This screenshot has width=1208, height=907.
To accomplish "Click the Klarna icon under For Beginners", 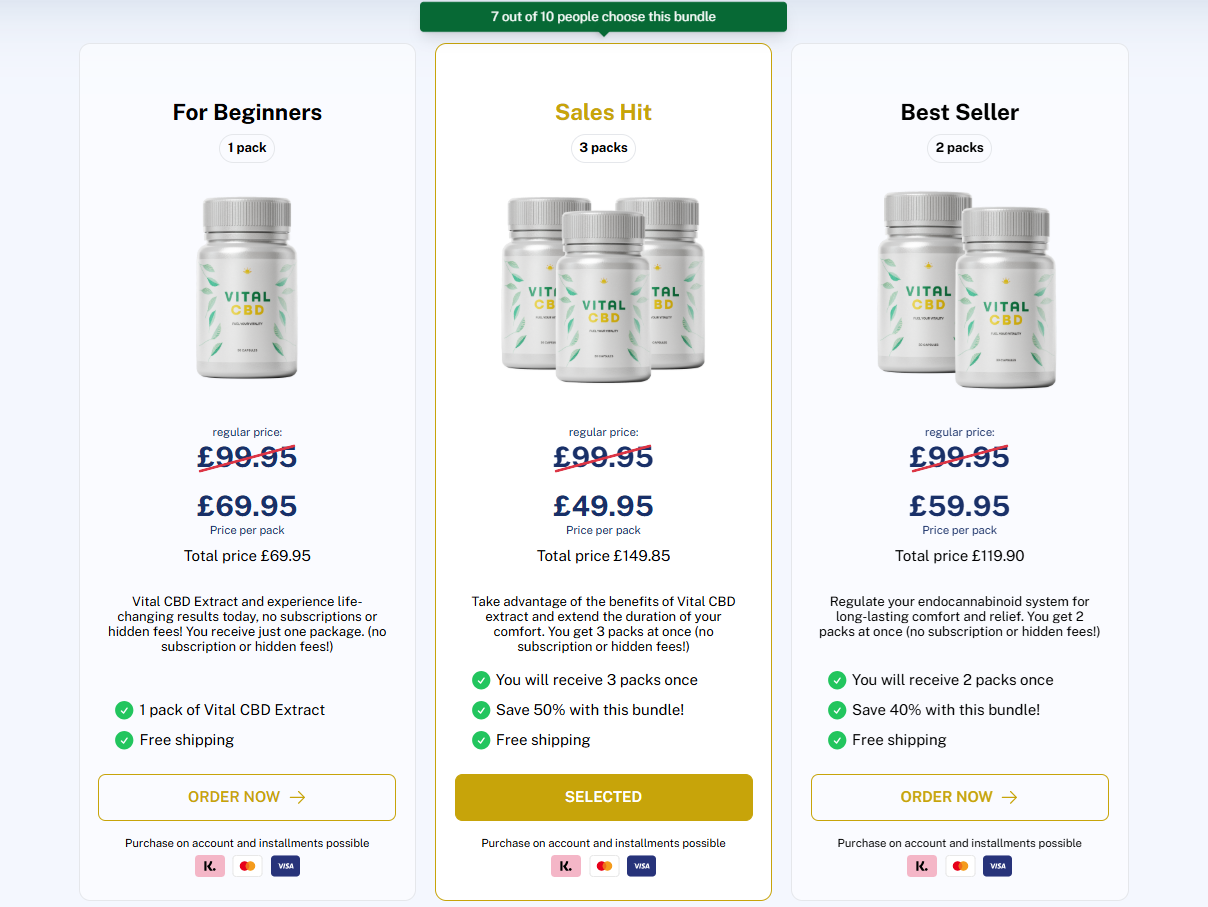I will click(210, 866).
